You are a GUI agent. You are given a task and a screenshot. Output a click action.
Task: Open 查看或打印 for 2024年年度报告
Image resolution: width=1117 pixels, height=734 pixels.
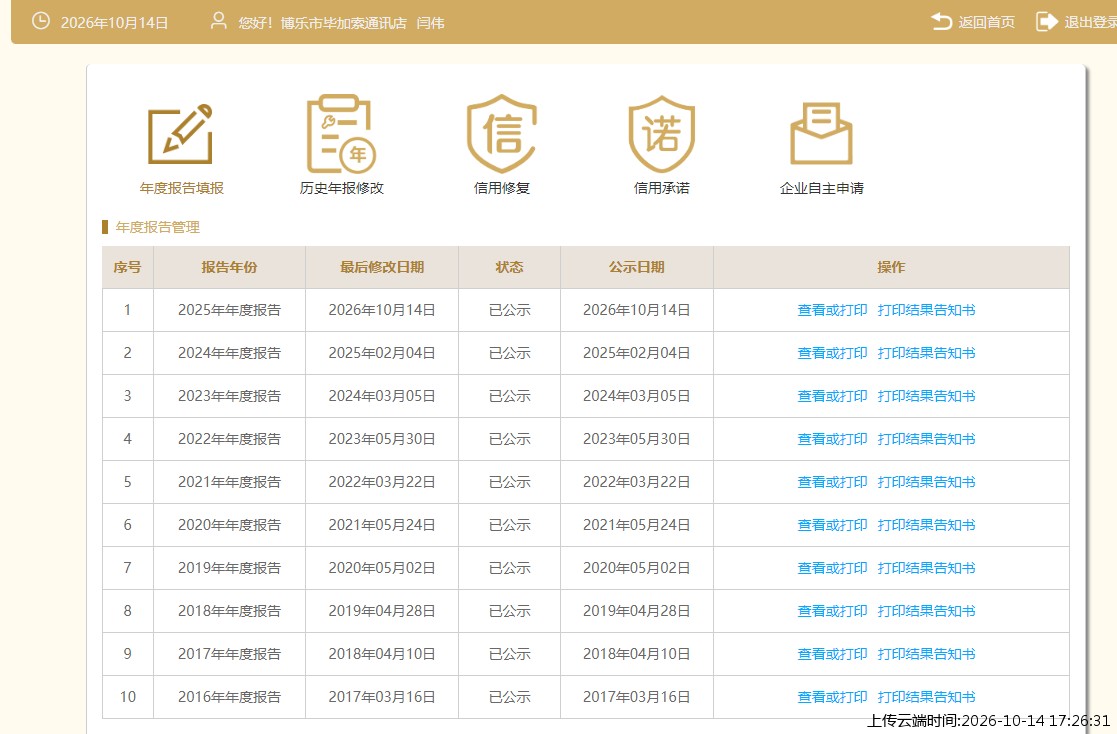click(832, 353)
